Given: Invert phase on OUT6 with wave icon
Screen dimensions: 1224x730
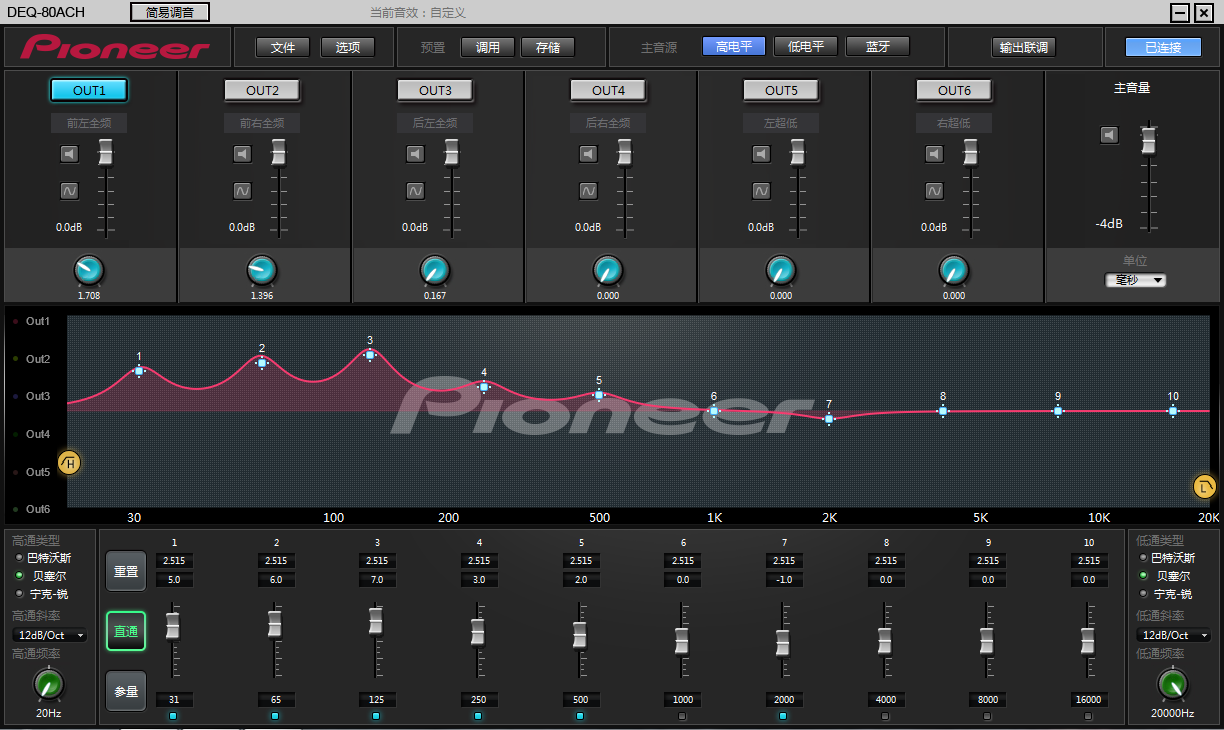Looking at the screenshot, I should (934, 190).
